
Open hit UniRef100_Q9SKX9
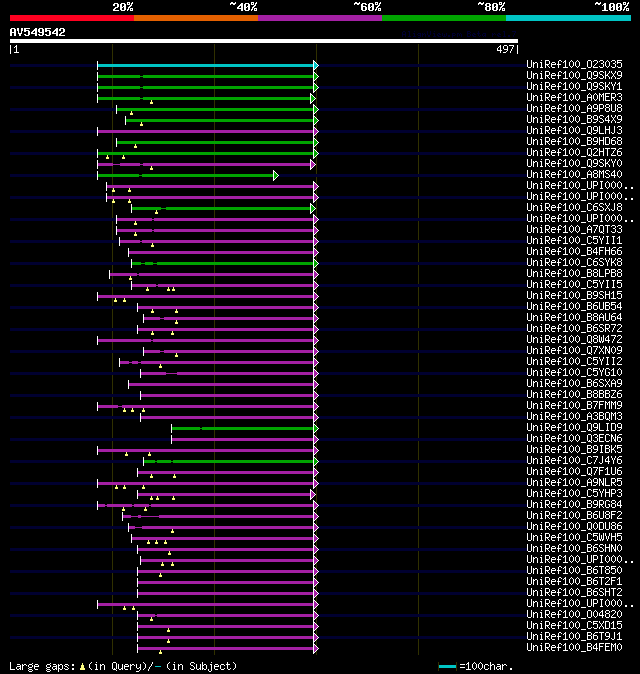tap(574, 76)
